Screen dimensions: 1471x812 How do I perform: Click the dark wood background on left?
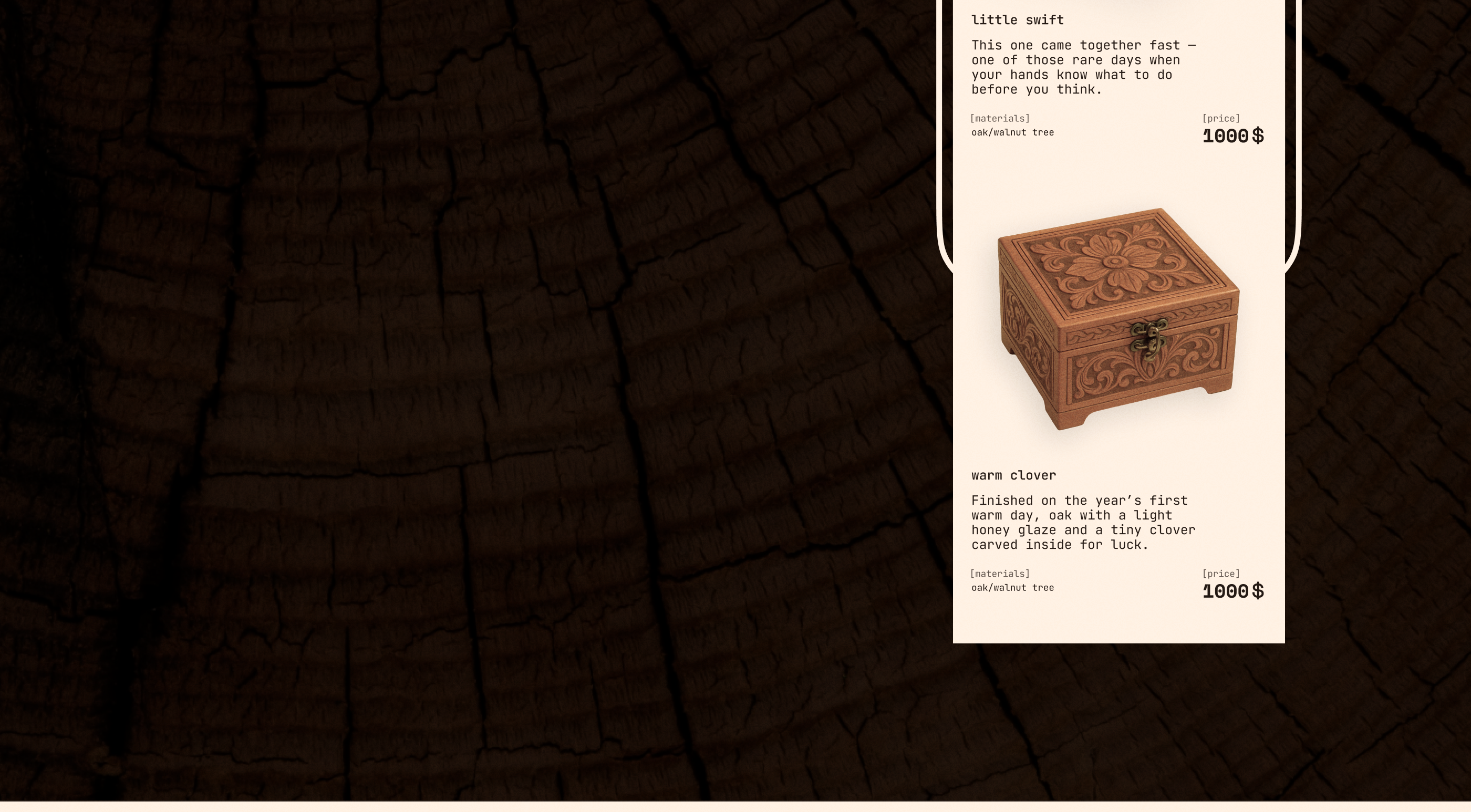[400, 400]
